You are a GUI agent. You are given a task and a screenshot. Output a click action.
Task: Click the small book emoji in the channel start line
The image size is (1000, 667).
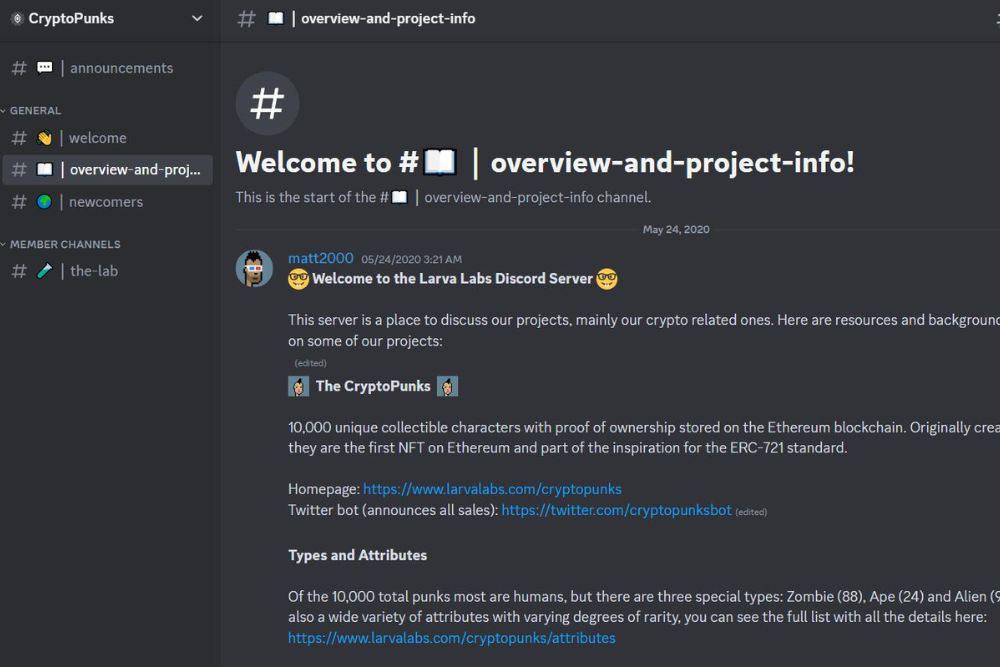(399, 197)
